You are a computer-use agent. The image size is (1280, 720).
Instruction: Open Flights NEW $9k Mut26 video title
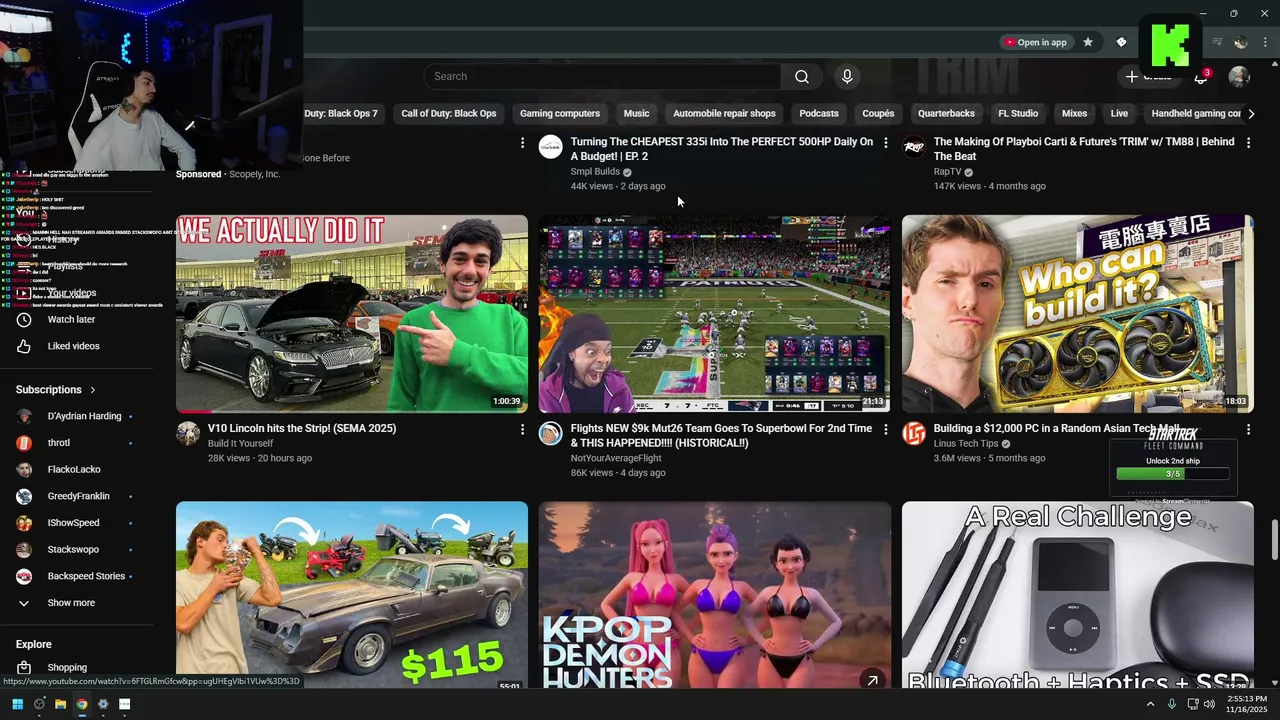click(x=721, y=436)
